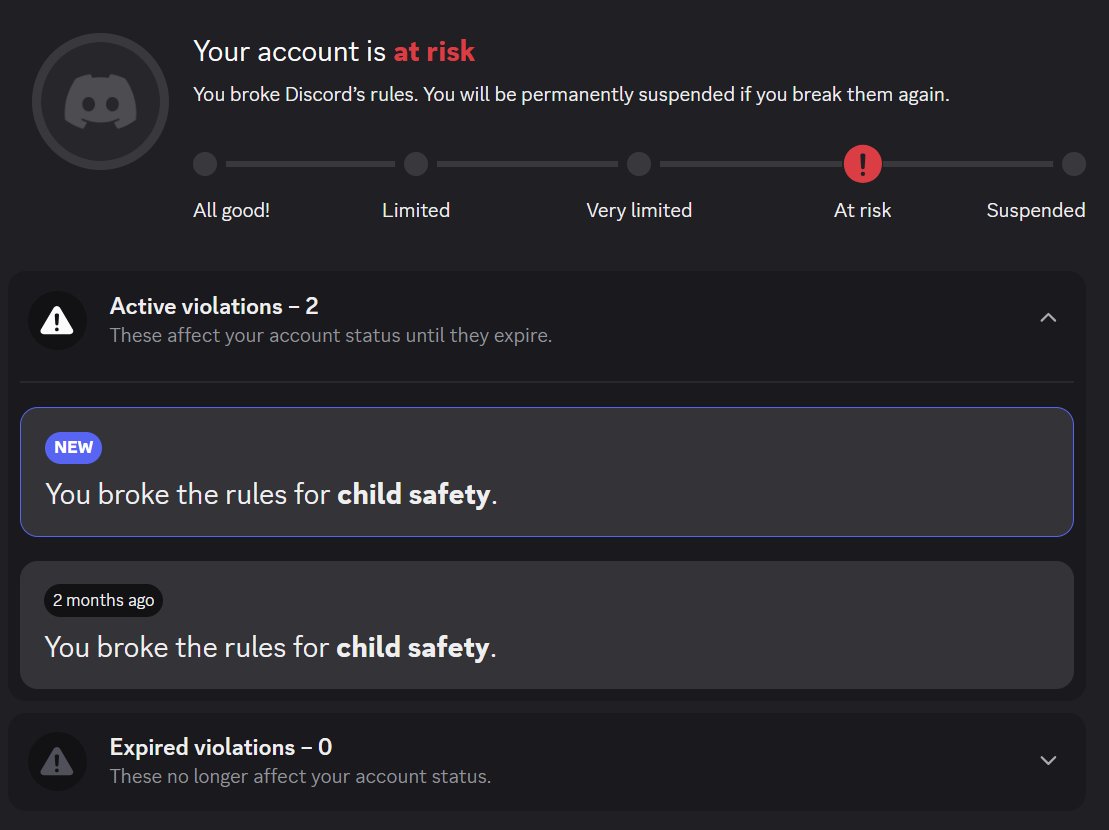Click the progress line between Limited and Very limited

pos(528,164)
